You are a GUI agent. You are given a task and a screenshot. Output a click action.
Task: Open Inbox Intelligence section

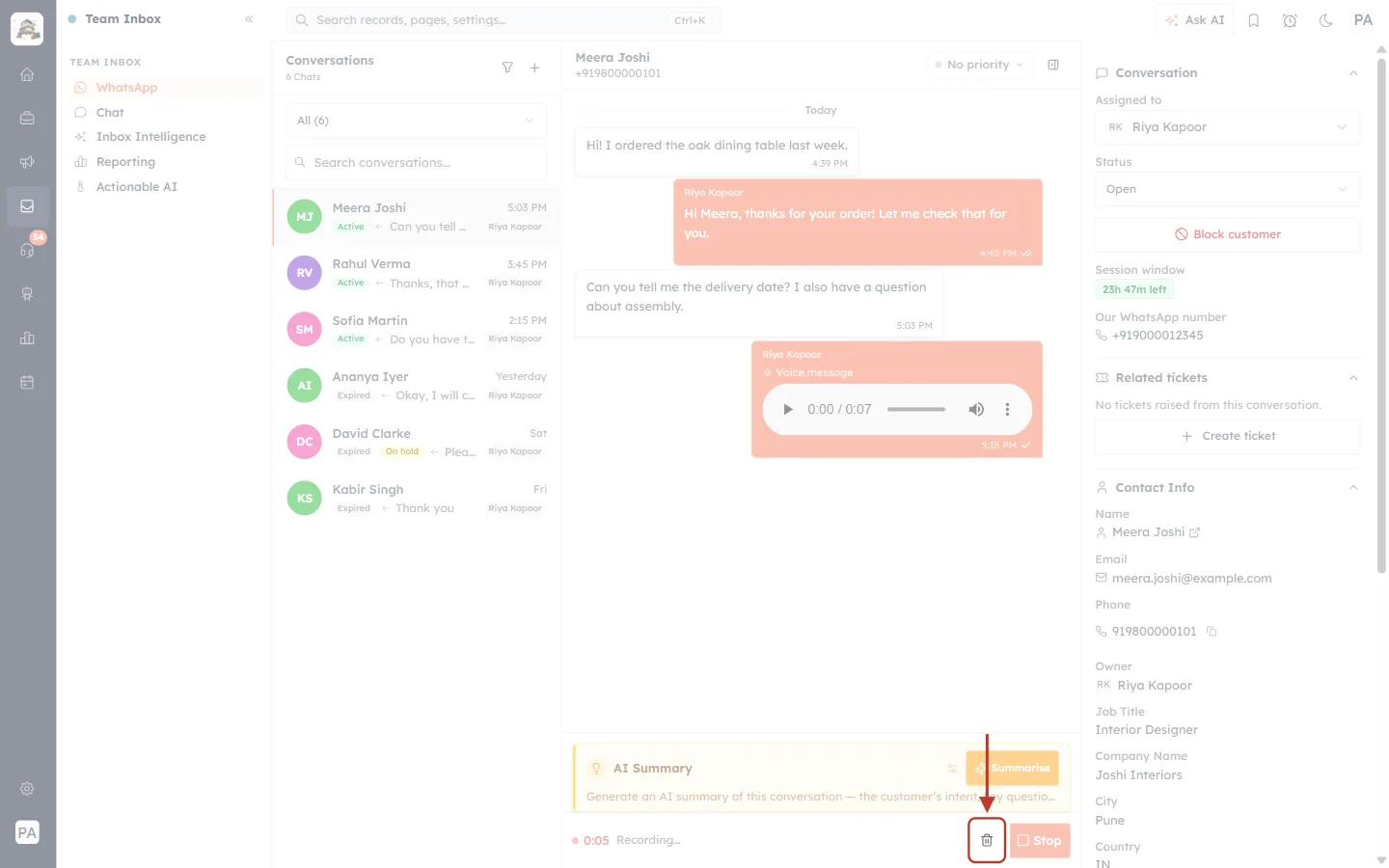click(165, 137)
